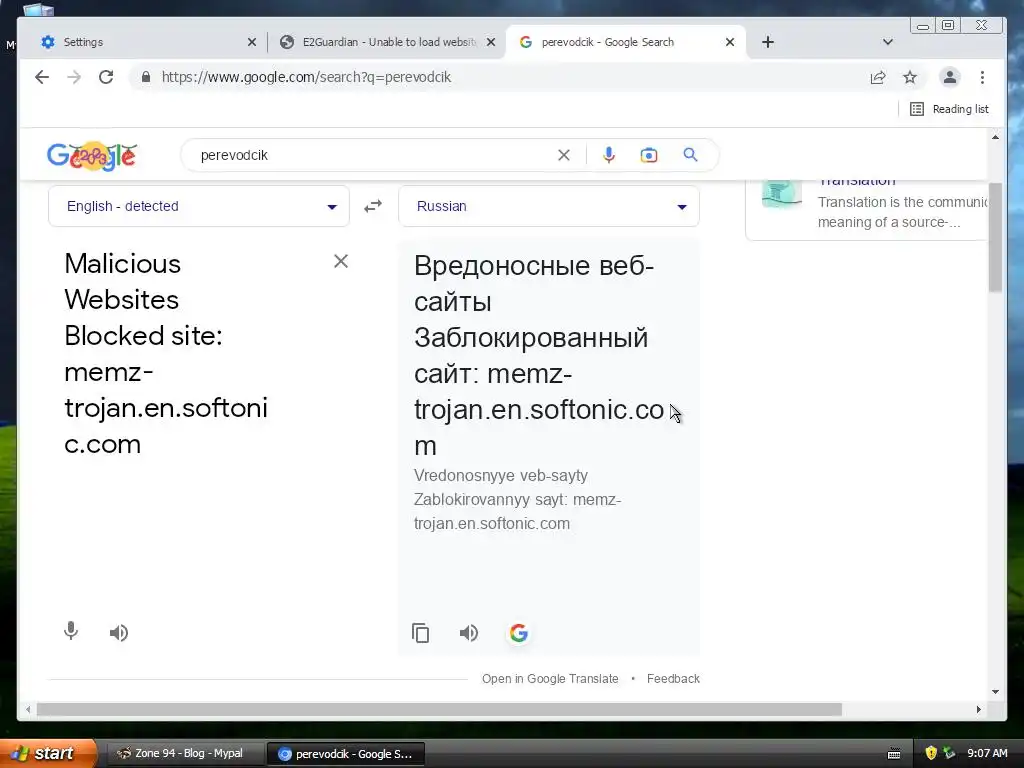Open the English - detected language dropdown
The height and width of the screenshot is (768, 1024).
(199, 206)
